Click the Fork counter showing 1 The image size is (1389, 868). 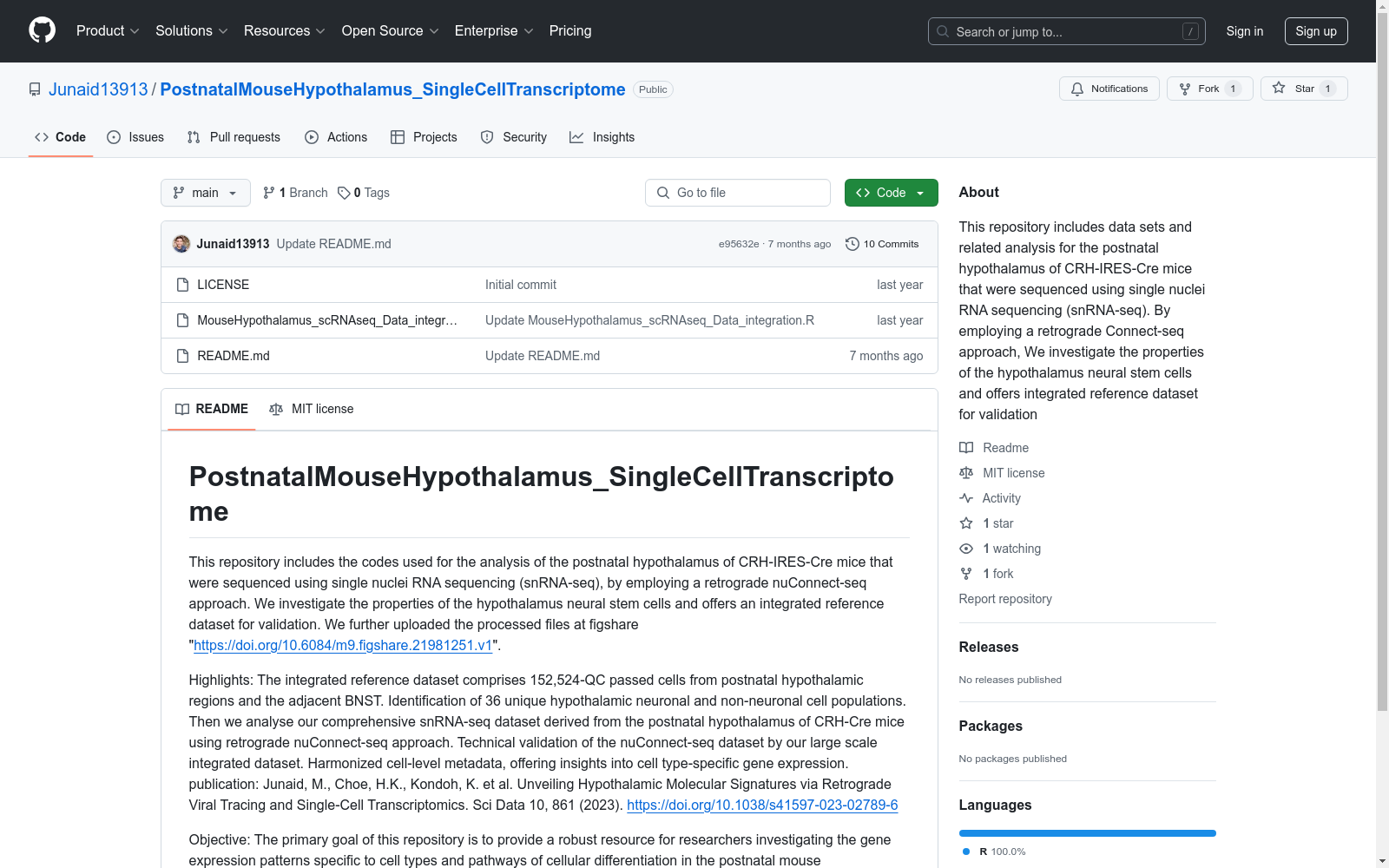[1233, 89]
